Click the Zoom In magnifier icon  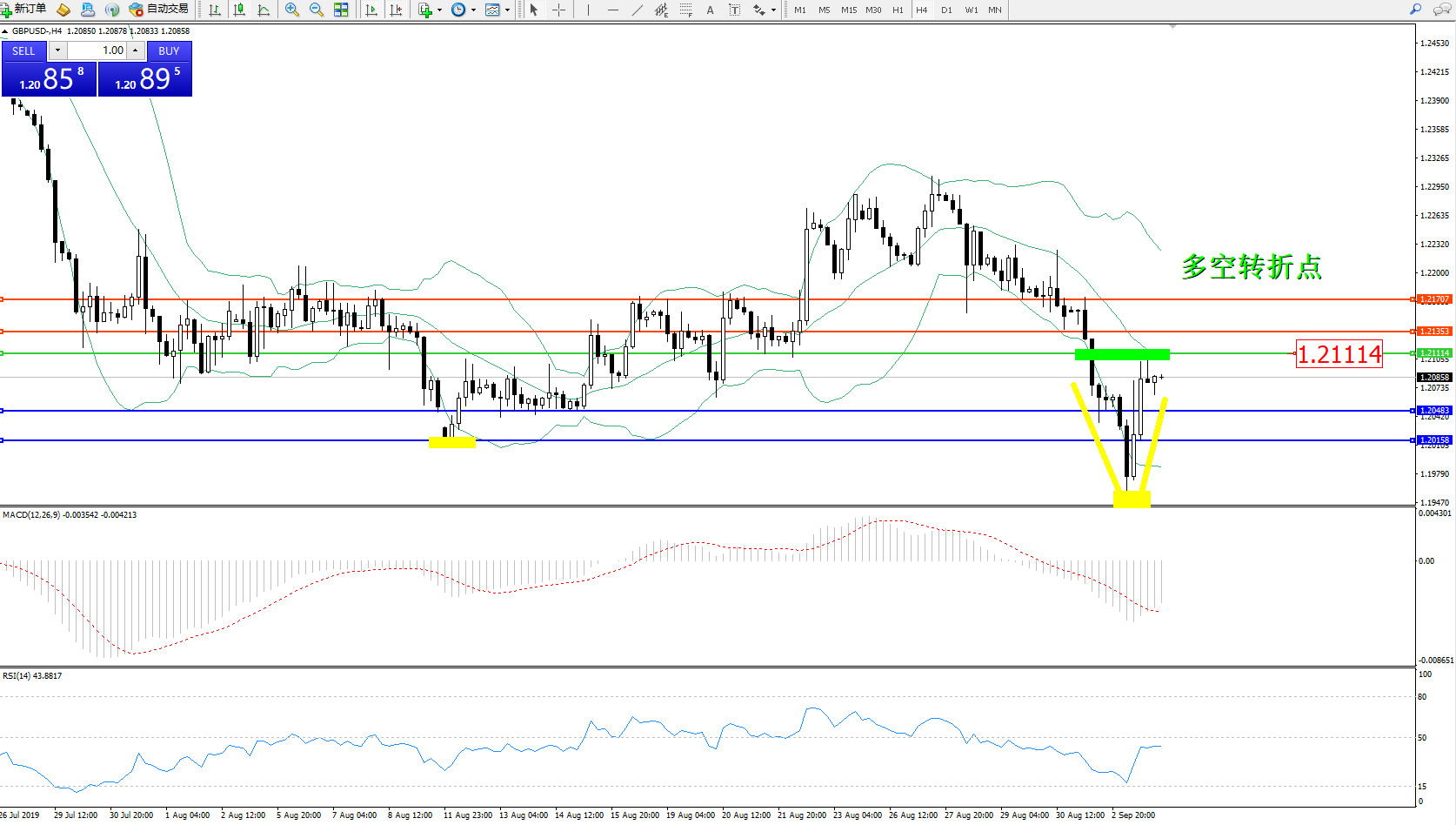click(292, 10)
